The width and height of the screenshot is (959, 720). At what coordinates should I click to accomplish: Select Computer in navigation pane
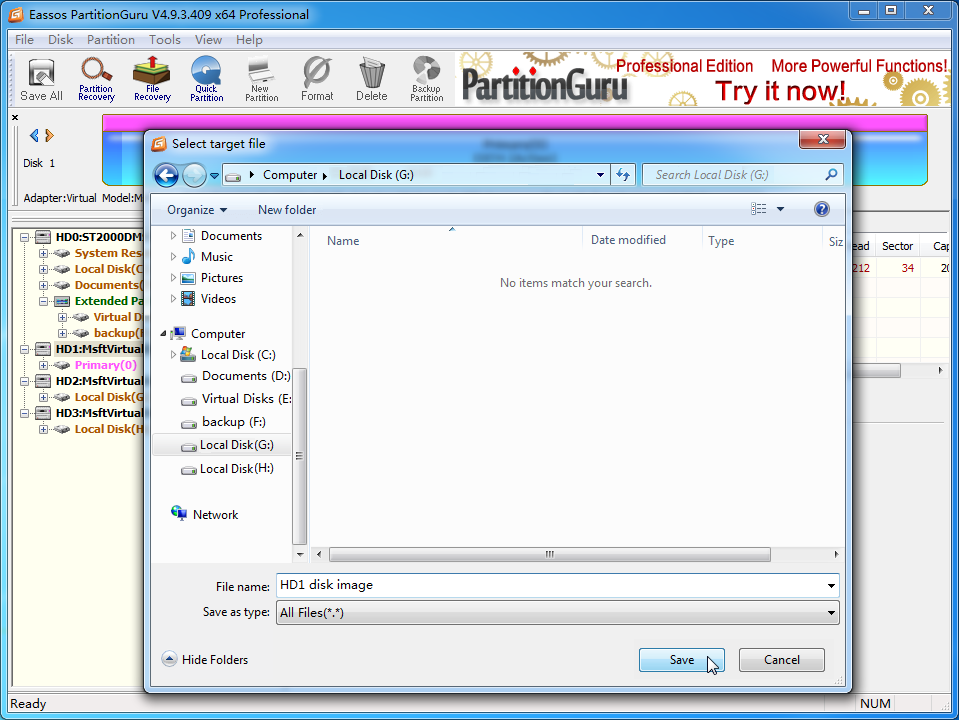[218, 334]
